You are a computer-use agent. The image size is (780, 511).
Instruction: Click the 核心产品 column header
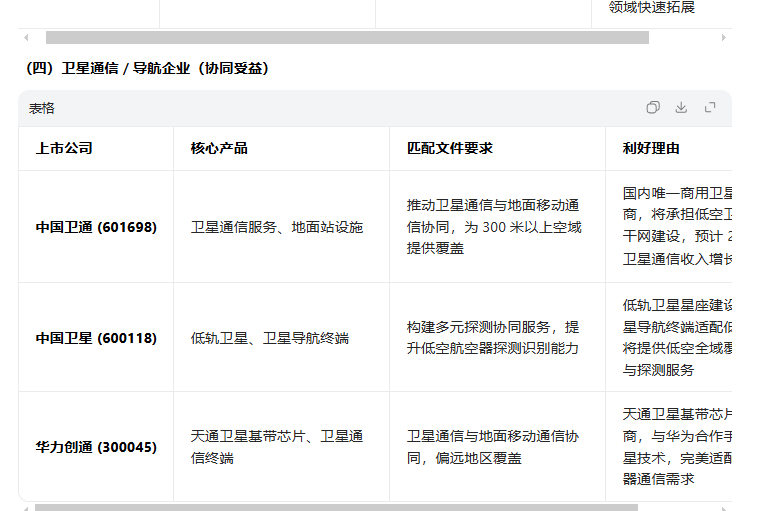pyautogui.click(x=282, y=148)
